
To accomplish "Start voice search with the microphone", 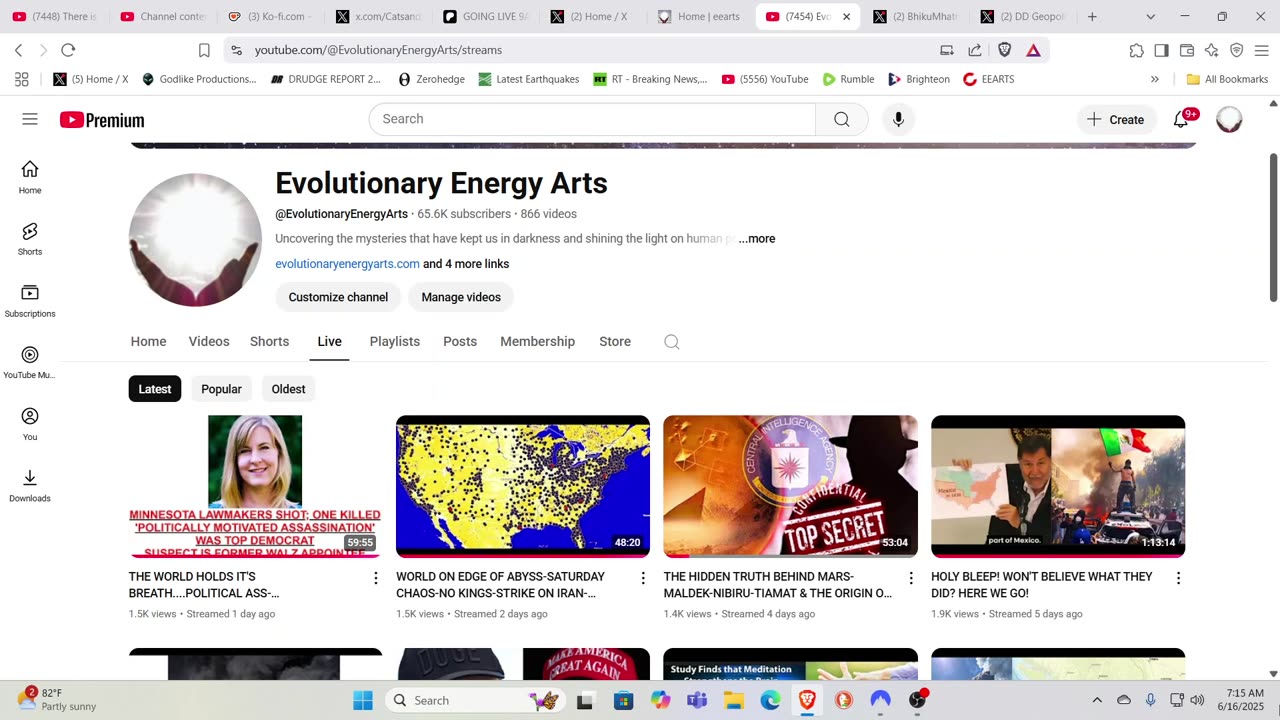I will click(898, 119).
